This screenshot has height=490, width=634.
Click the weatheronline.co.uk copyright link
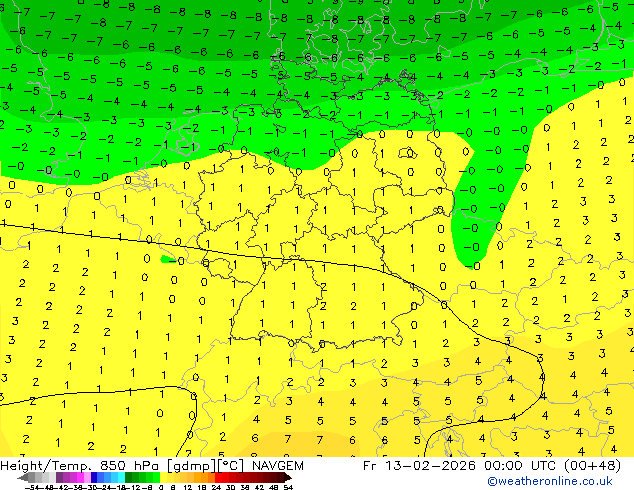click(550, 481)
